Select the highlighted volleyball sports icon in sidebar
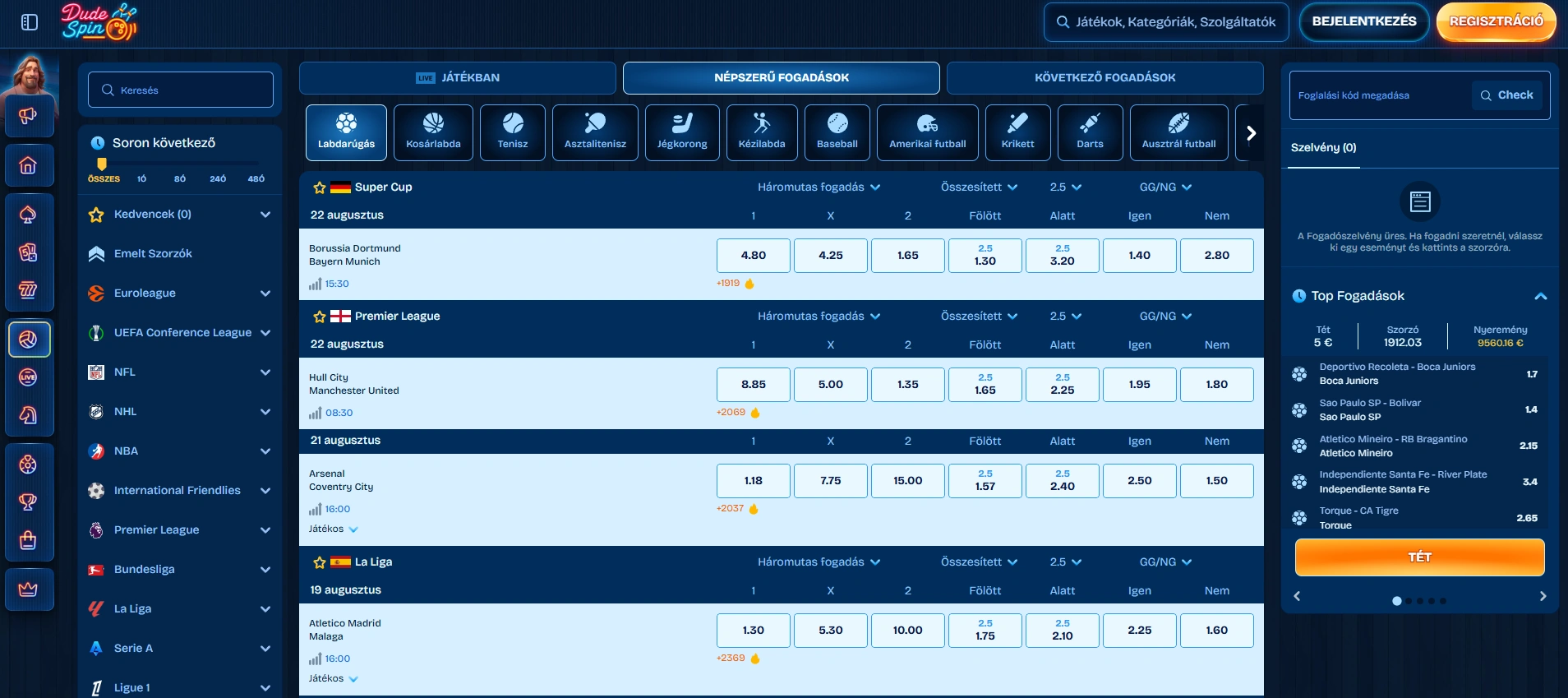The width and height of the screenshot is (1568, 698). click(29, 340)
